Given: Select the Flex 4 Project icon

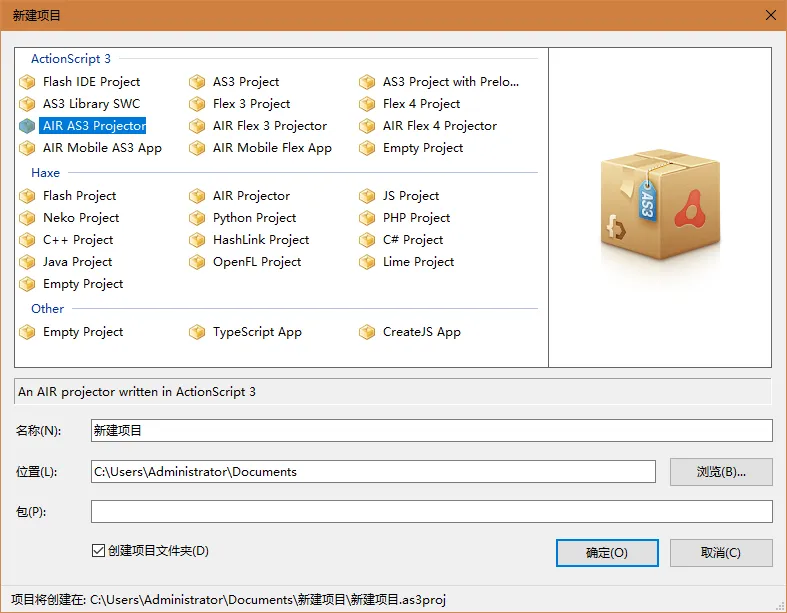Looking at the screenshot, I should click(367, 104).
